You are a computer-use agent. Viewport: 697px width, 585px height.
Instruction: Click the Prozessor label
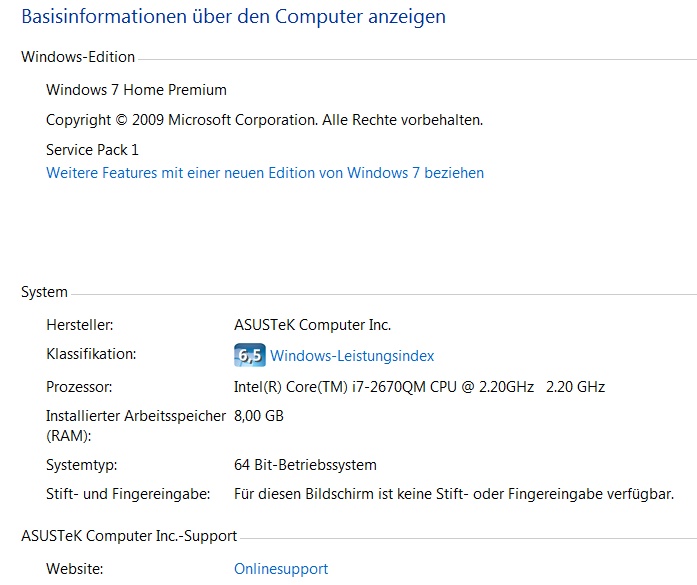(79, 387)
